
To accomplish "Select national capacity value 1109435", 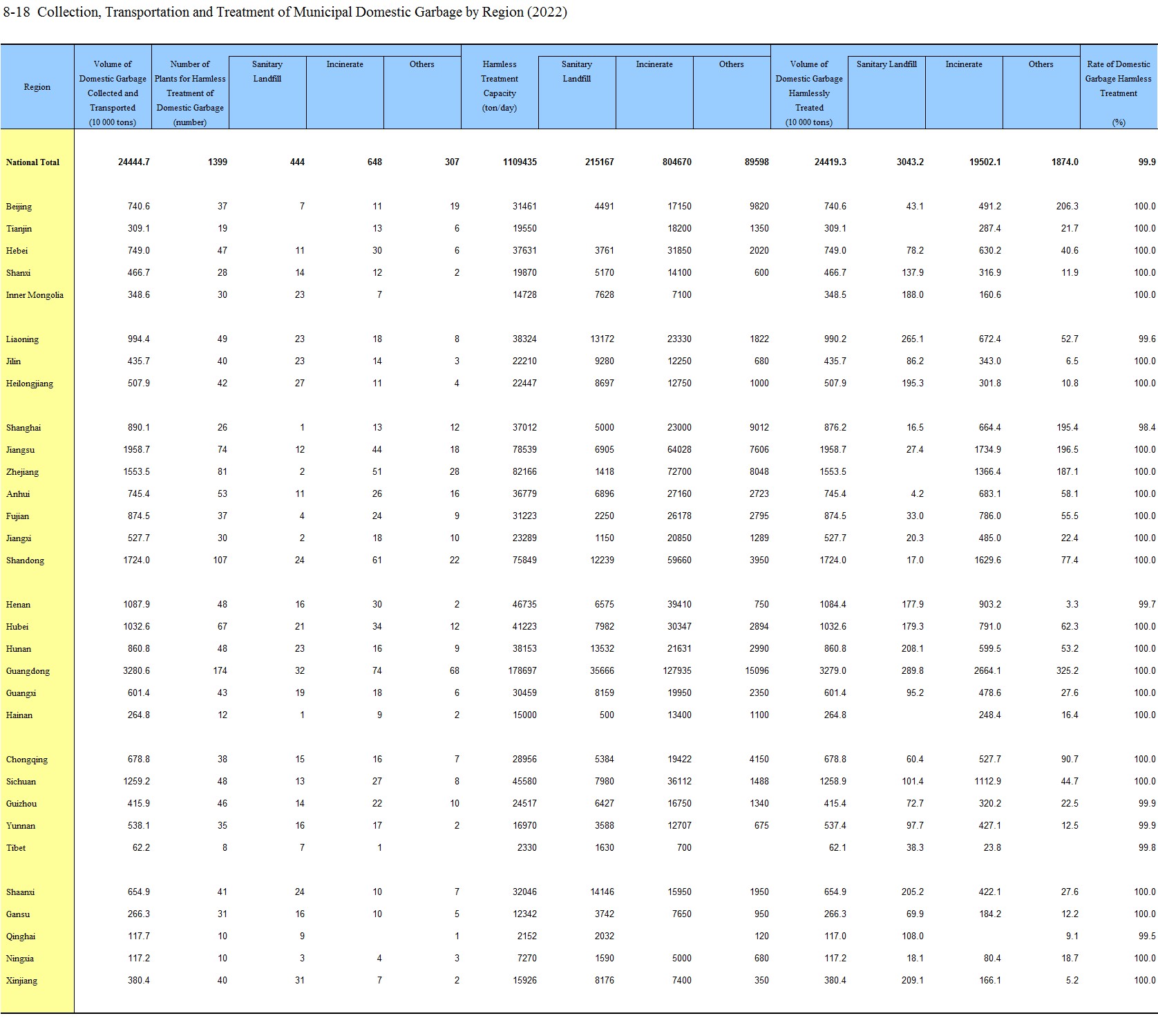I will coord(520,162).
